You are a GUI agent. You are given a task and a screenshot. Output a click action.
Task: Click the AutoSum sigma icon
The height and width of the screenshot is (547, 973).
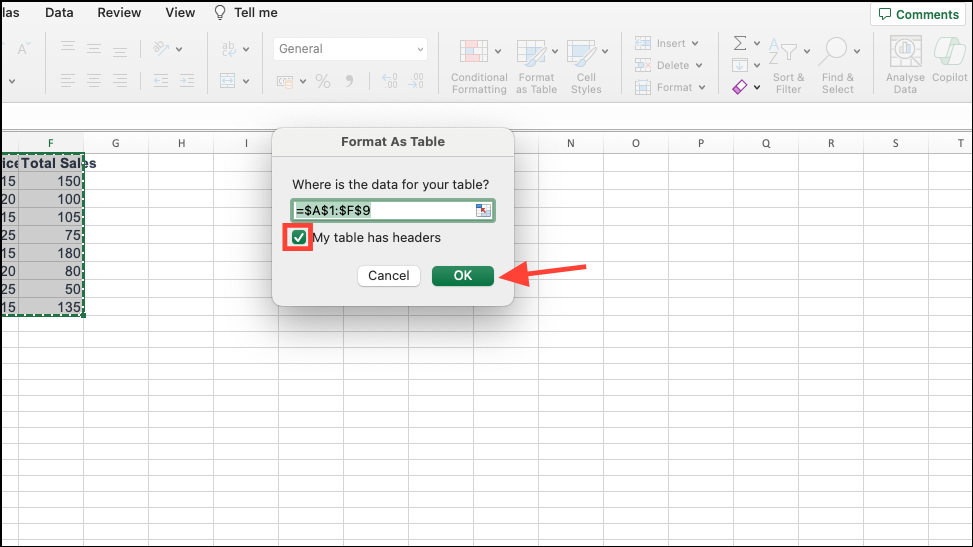tap(740, 43)
